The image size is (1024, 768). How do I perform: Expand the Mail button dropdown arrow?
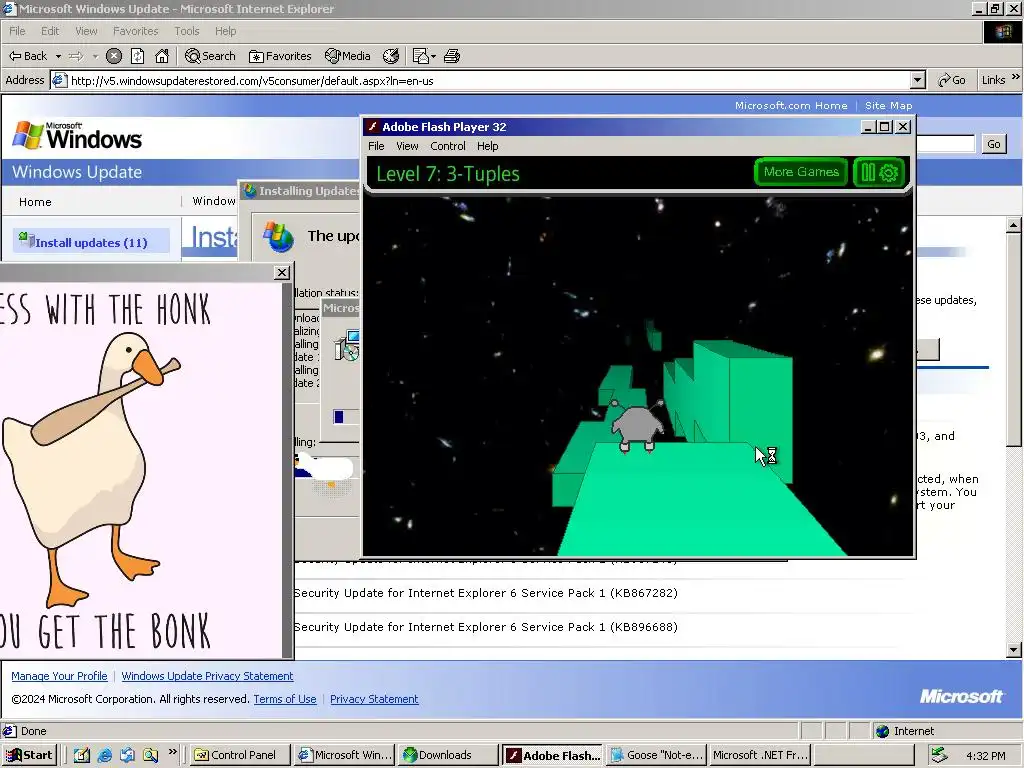pyautogui.click(x=433, y=56)
